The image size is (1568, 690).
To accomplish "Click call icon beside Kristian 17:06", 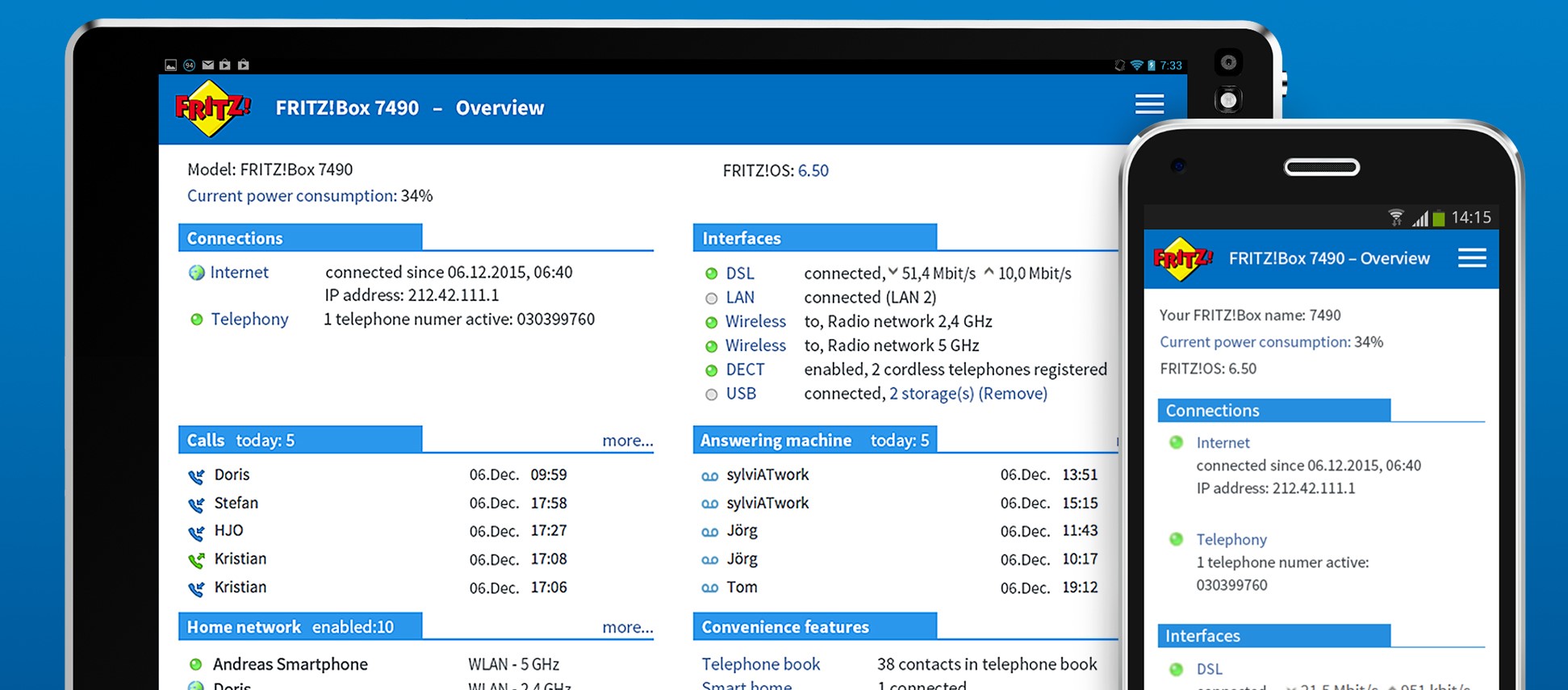I will (196, 588).
